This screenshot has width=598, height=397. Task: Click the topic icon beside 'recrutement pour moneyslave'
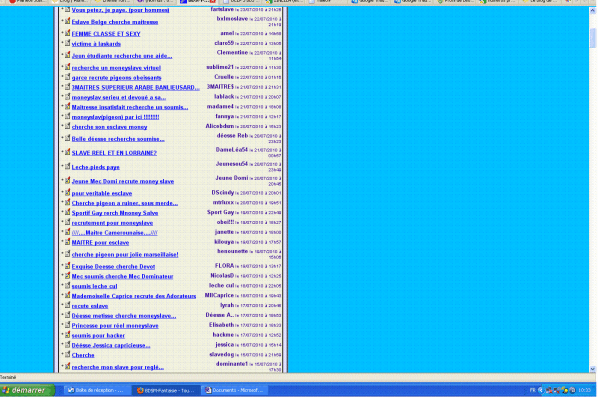68,222
